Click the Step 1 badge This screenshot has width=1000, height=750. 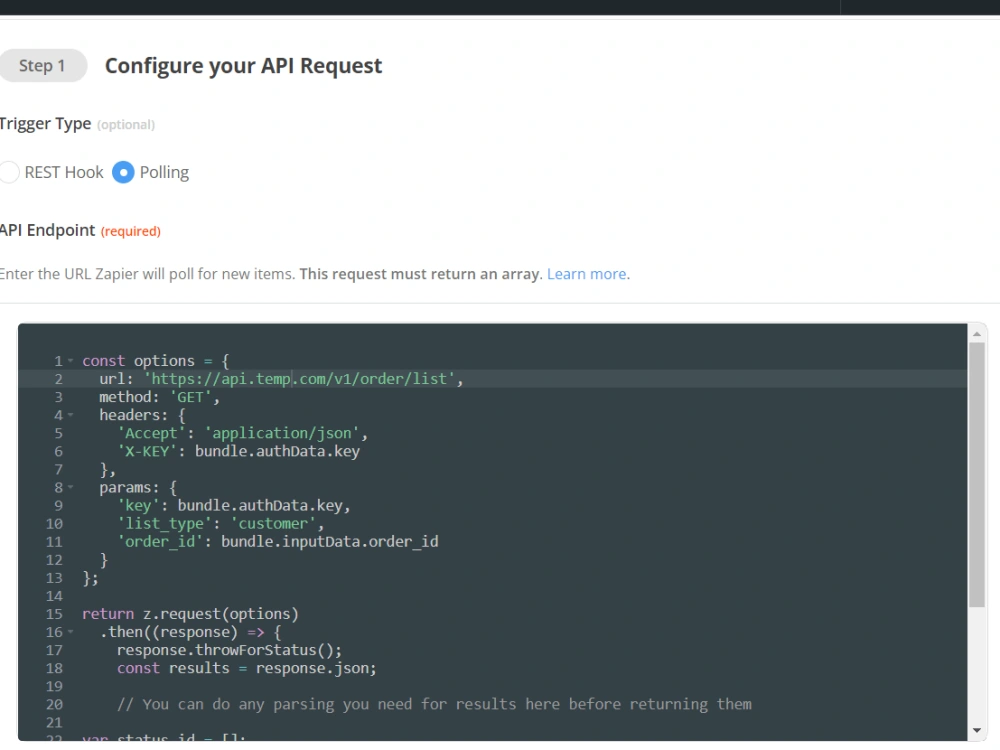pos(43,65)
